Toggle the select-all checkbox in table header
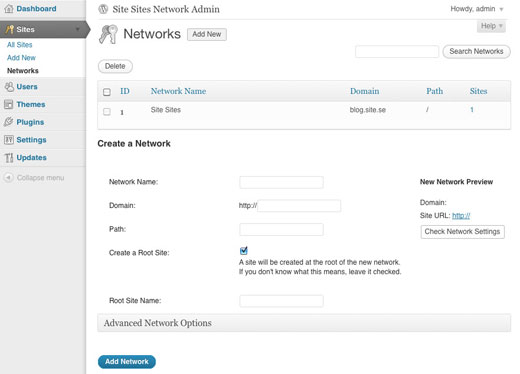520x374 pixels. tap(107, 92)
